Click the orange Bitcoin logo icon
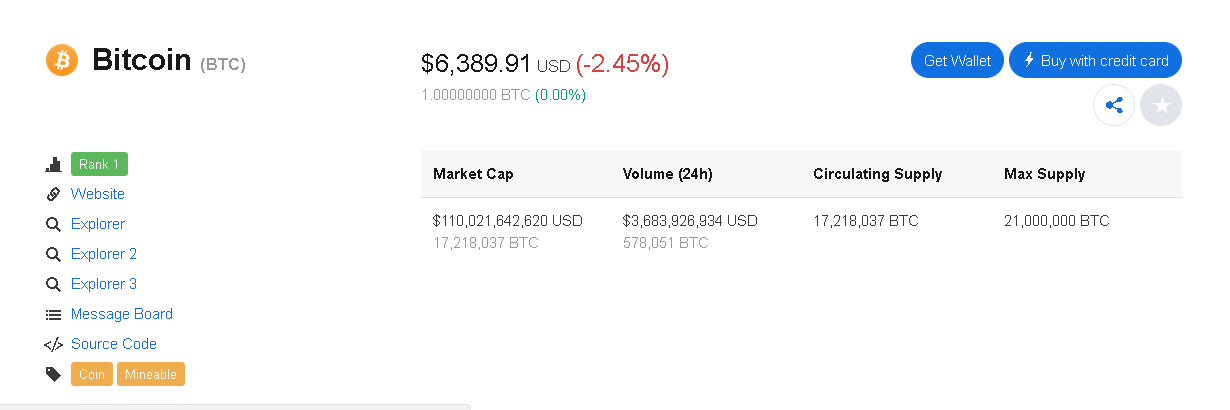Image resolution: width=1230 pixels, height=410 pixels. (62, 60)
